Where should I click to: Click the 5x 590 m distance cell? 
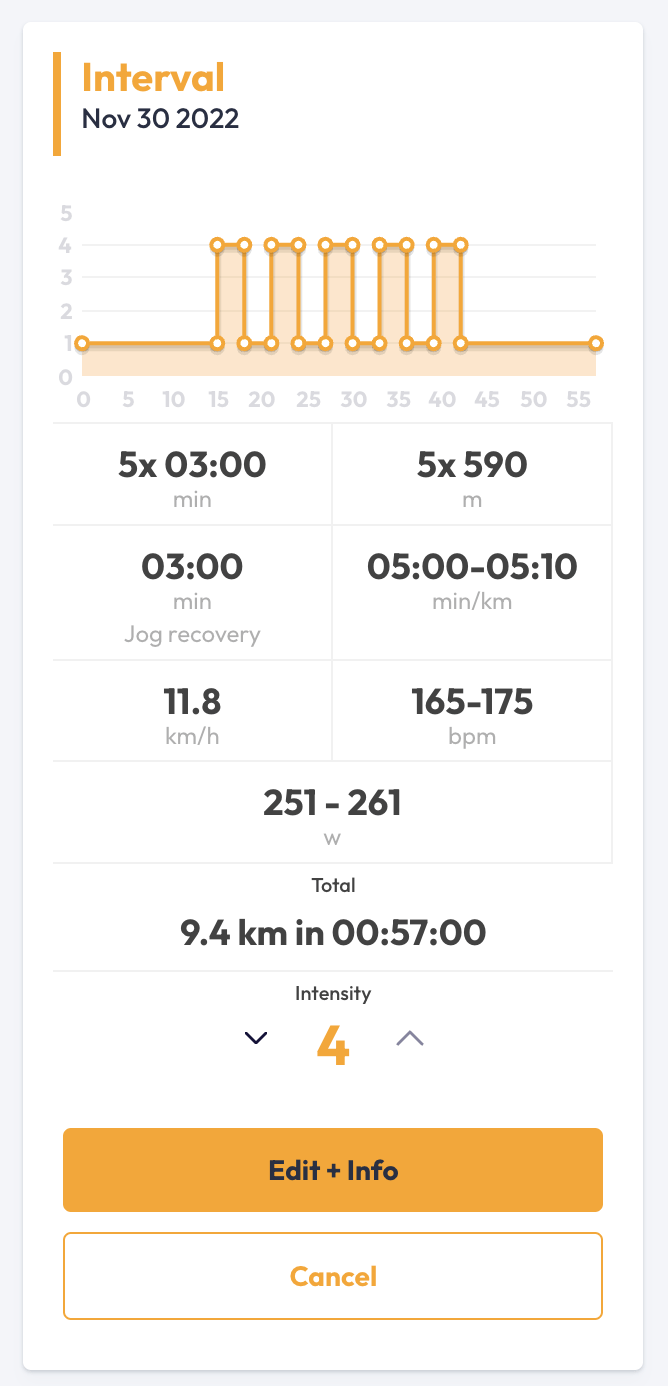472,475
